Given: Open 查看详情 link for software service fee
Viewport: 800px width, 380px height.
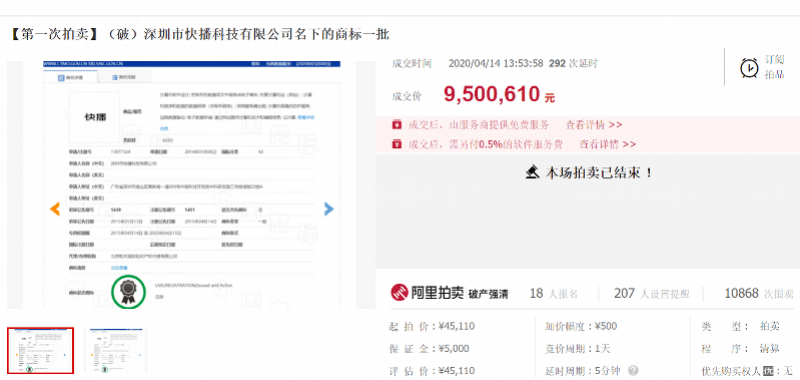Looking at the screenshot, I should (607, 144).
